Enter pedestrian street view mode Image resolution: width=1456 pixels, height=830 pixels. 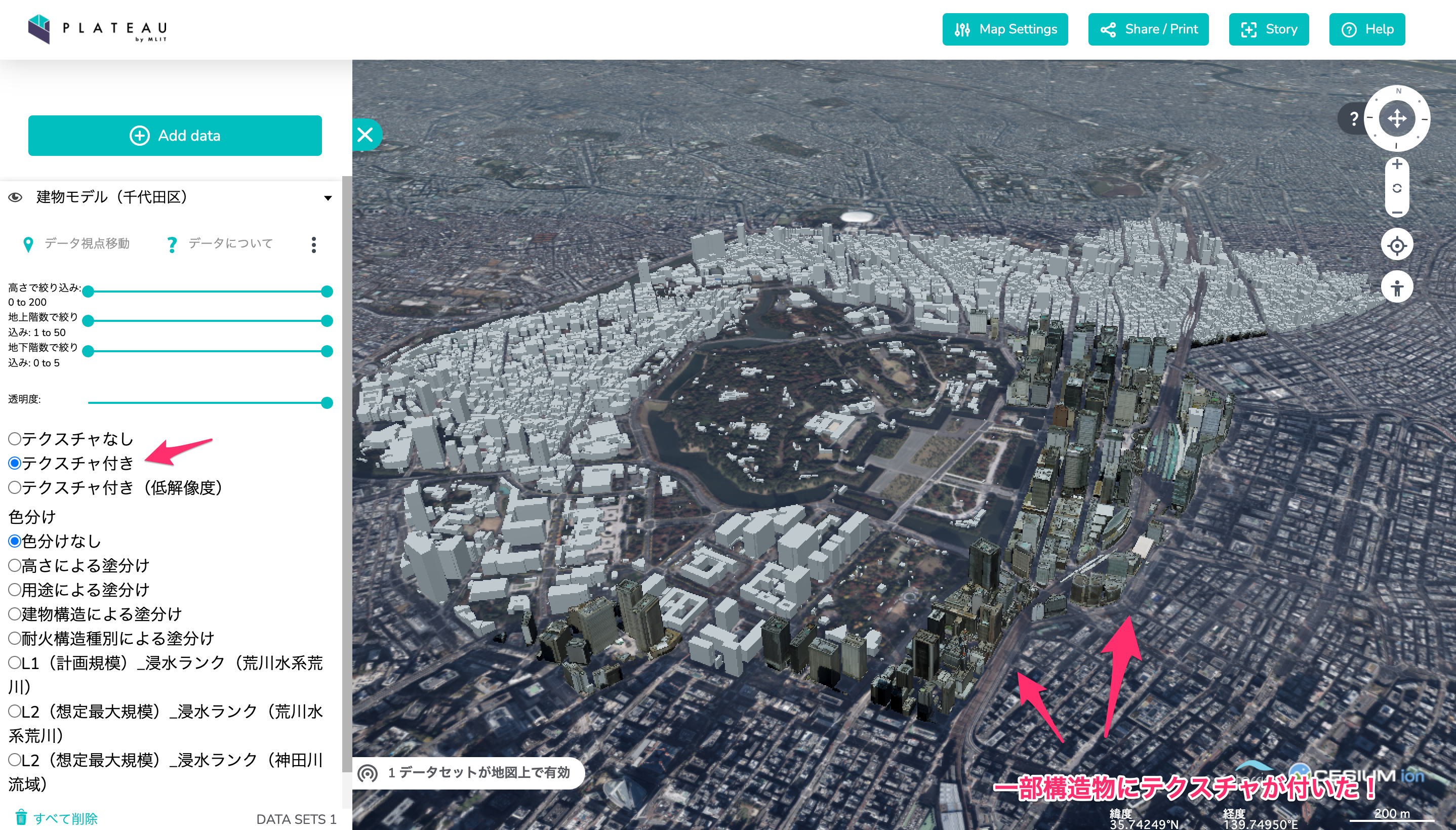pyautogui.click(x=1397, y=287)
